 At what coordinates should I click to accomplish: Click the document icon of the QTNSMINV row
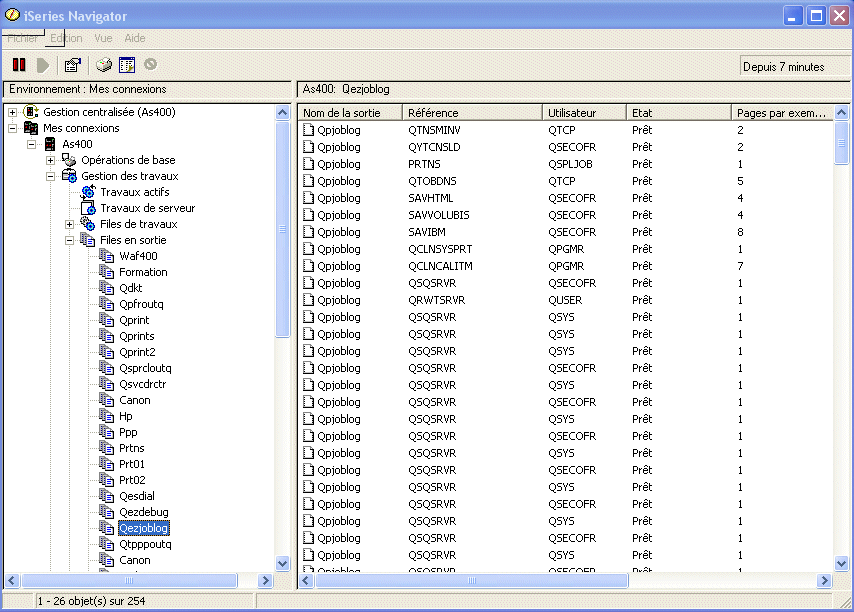coord(309,130)
